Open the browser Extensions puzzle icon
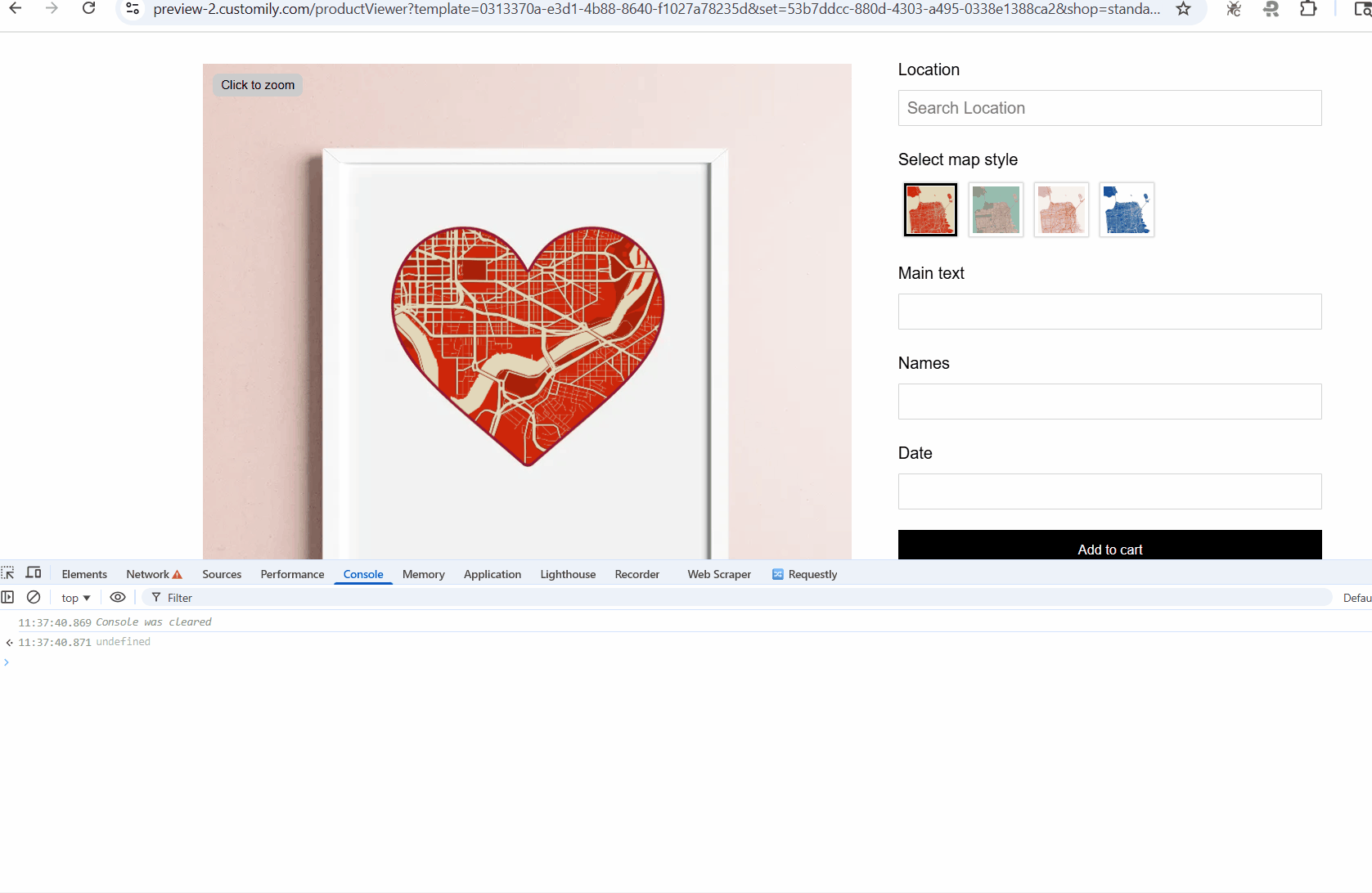Screen dimensions: 1372x893 [x=1308, y=9]
